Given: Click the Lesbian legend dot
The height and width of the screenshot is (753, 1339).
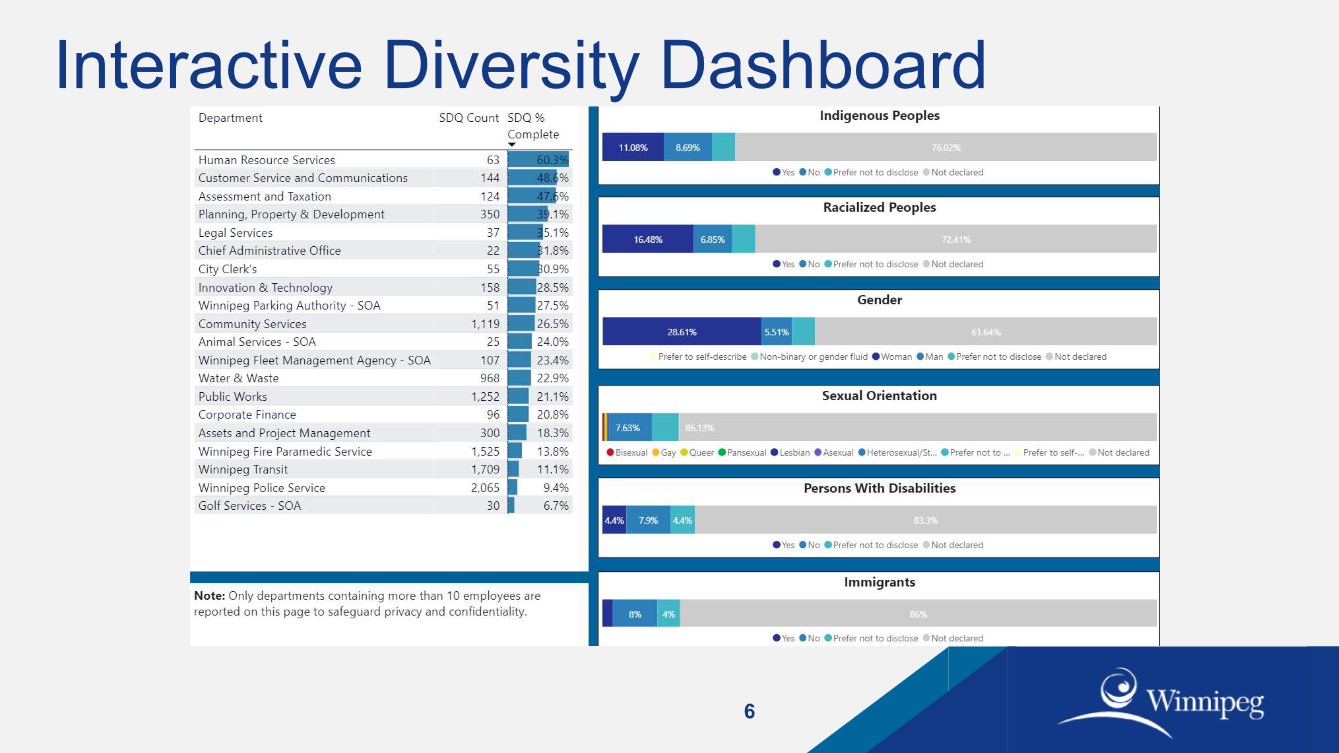Looking at the screenshot, I should click(776, 453).
